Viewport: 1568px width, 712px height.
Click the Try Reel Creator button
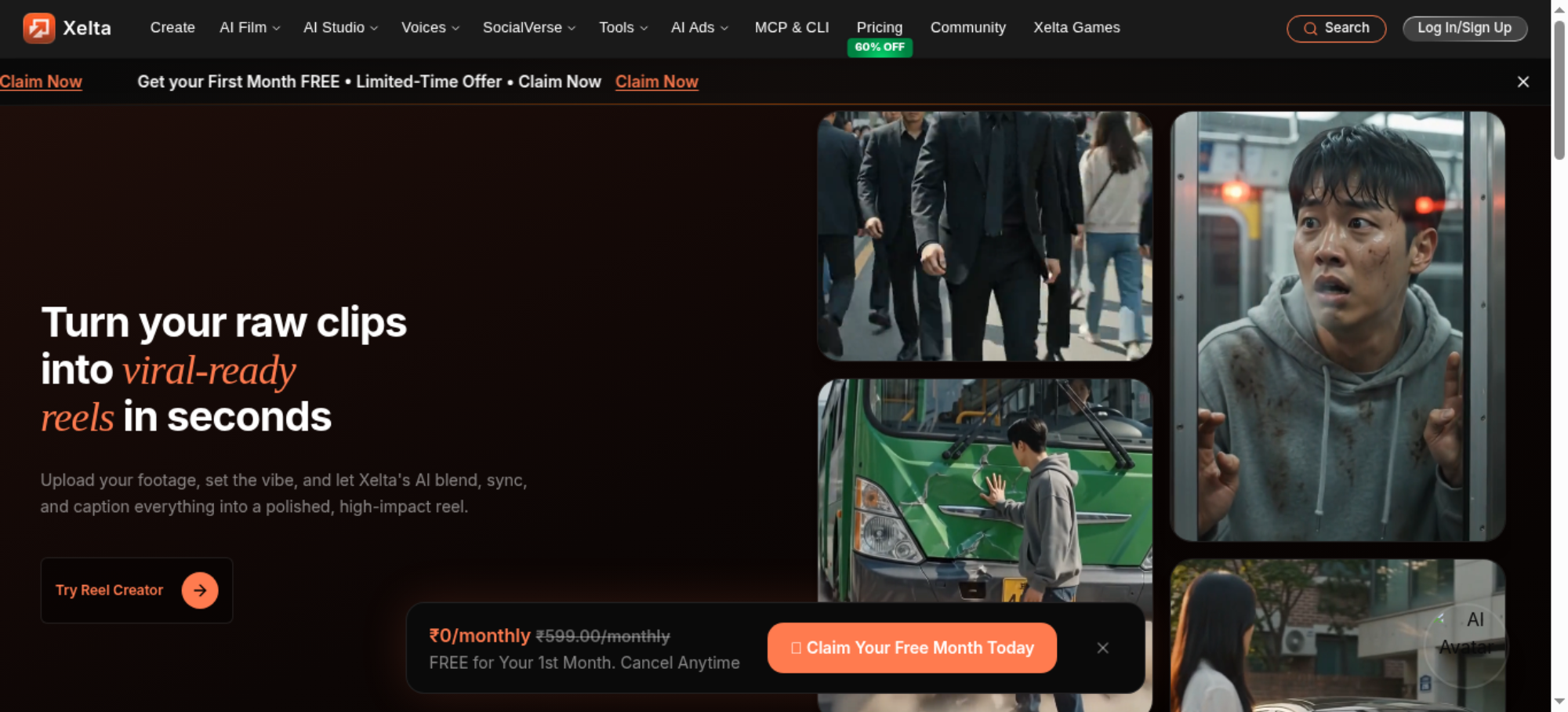137,590
